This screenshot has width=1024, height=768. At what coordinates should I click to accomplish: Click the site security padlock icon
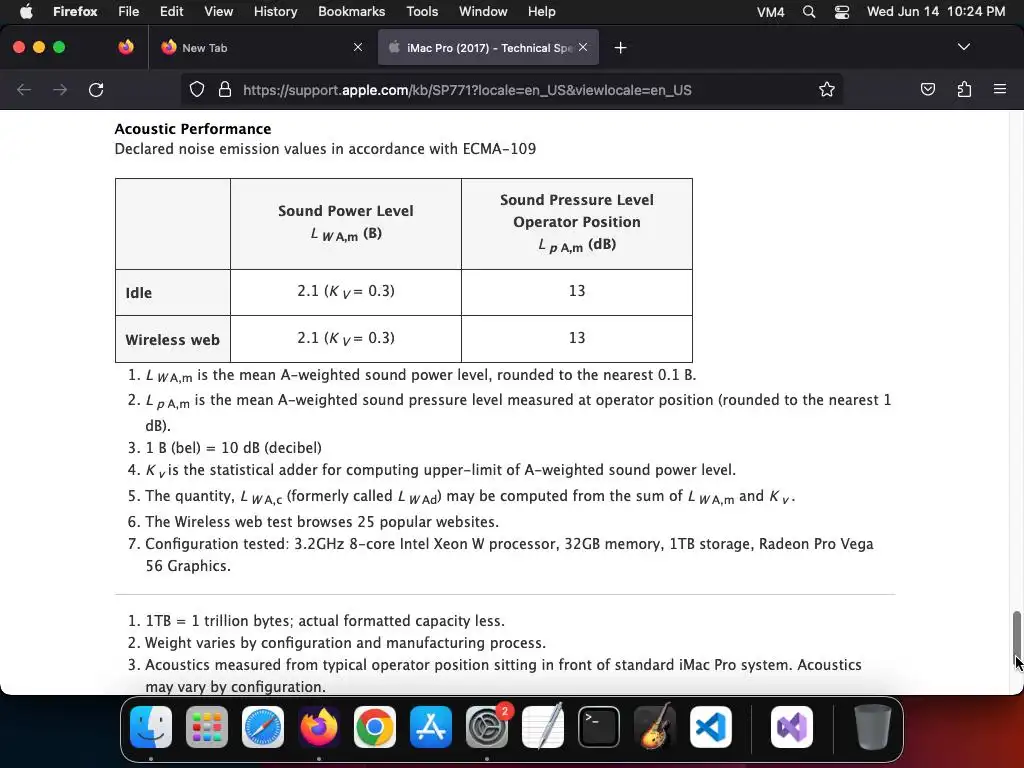tap(225, 89)
